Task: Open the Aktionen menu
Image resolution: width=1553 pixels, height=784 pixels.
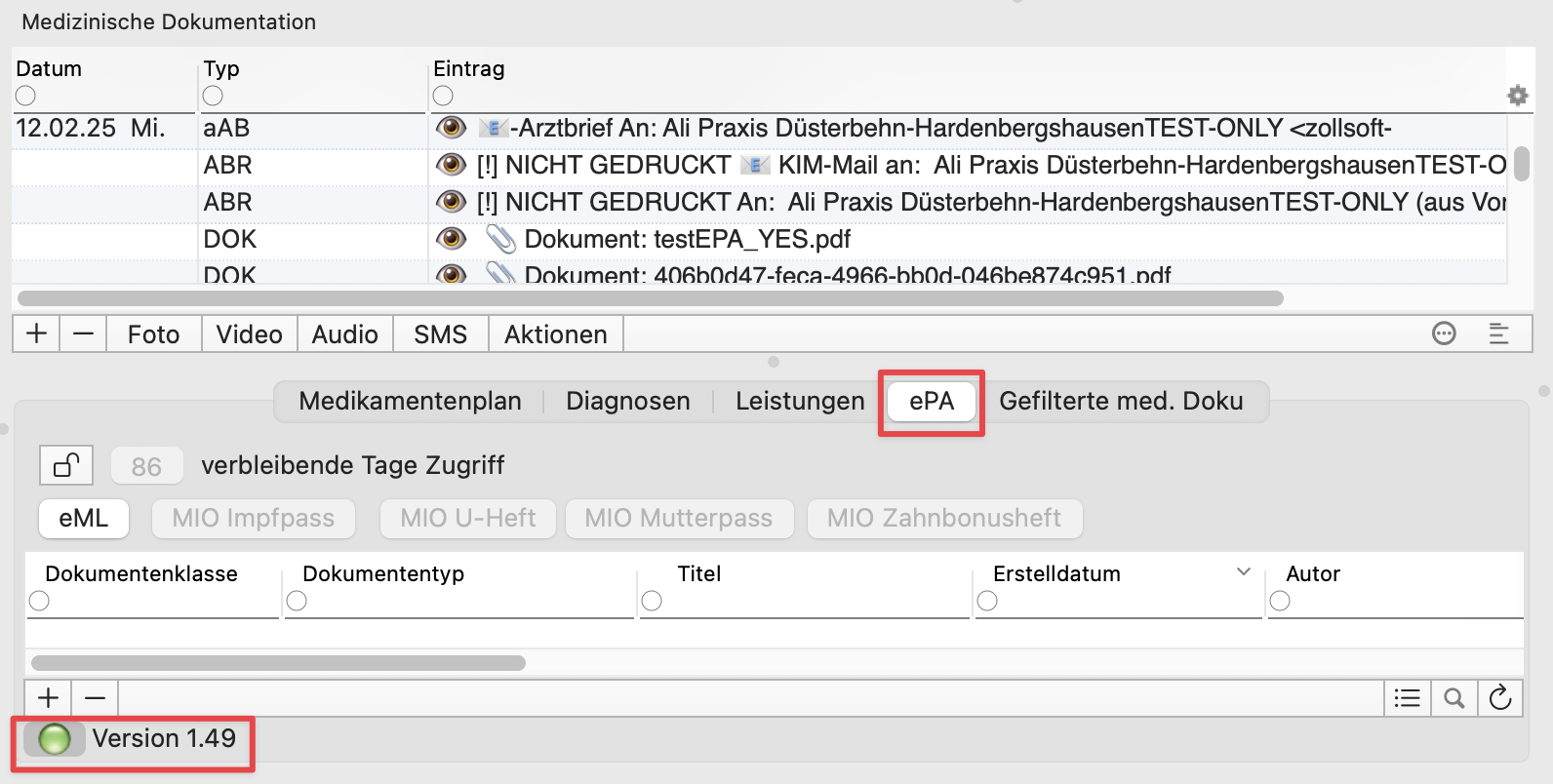Action: pyautogui.click(x=556, y=334)
